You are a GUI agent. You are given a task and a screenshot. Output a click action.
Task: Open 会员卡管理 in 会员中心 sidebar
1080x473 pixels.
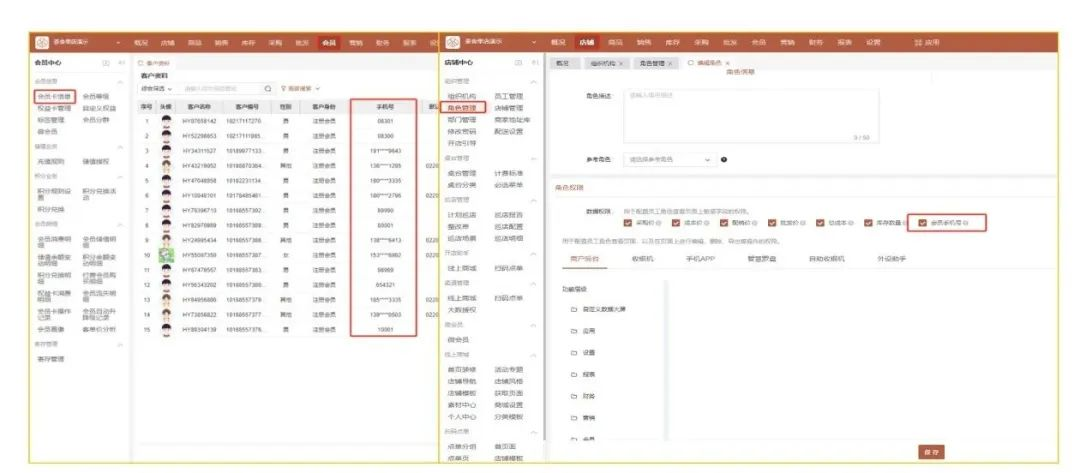pos(54,96)
